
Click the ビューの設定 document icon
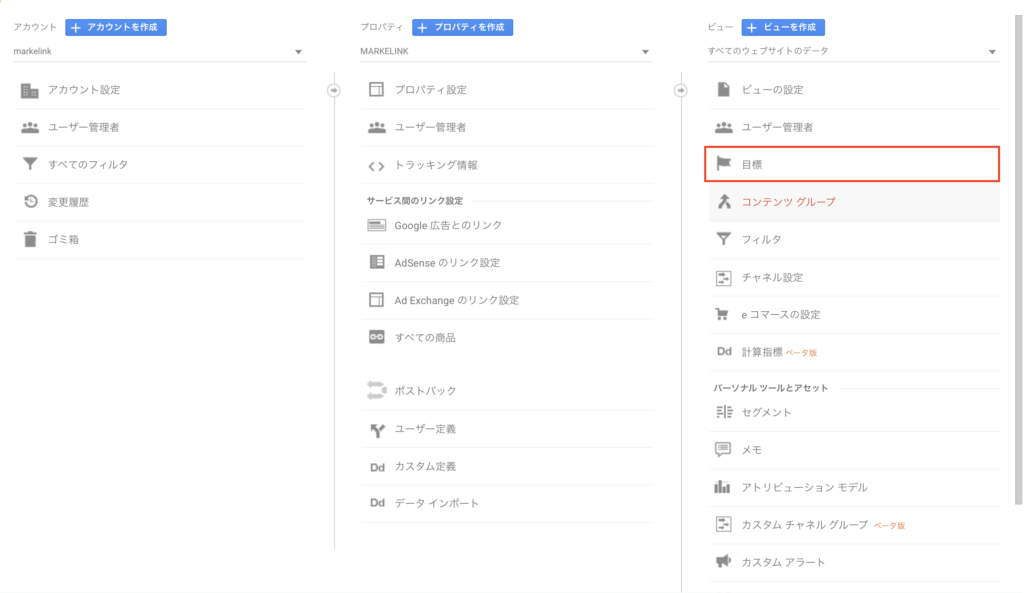(x=724, y=89)
